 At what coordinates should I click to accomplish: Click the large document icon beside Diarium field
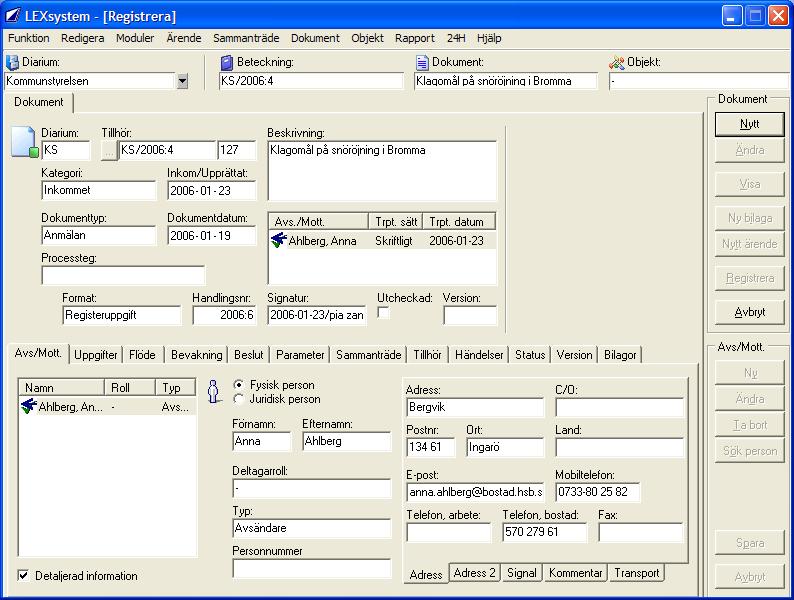25,142
